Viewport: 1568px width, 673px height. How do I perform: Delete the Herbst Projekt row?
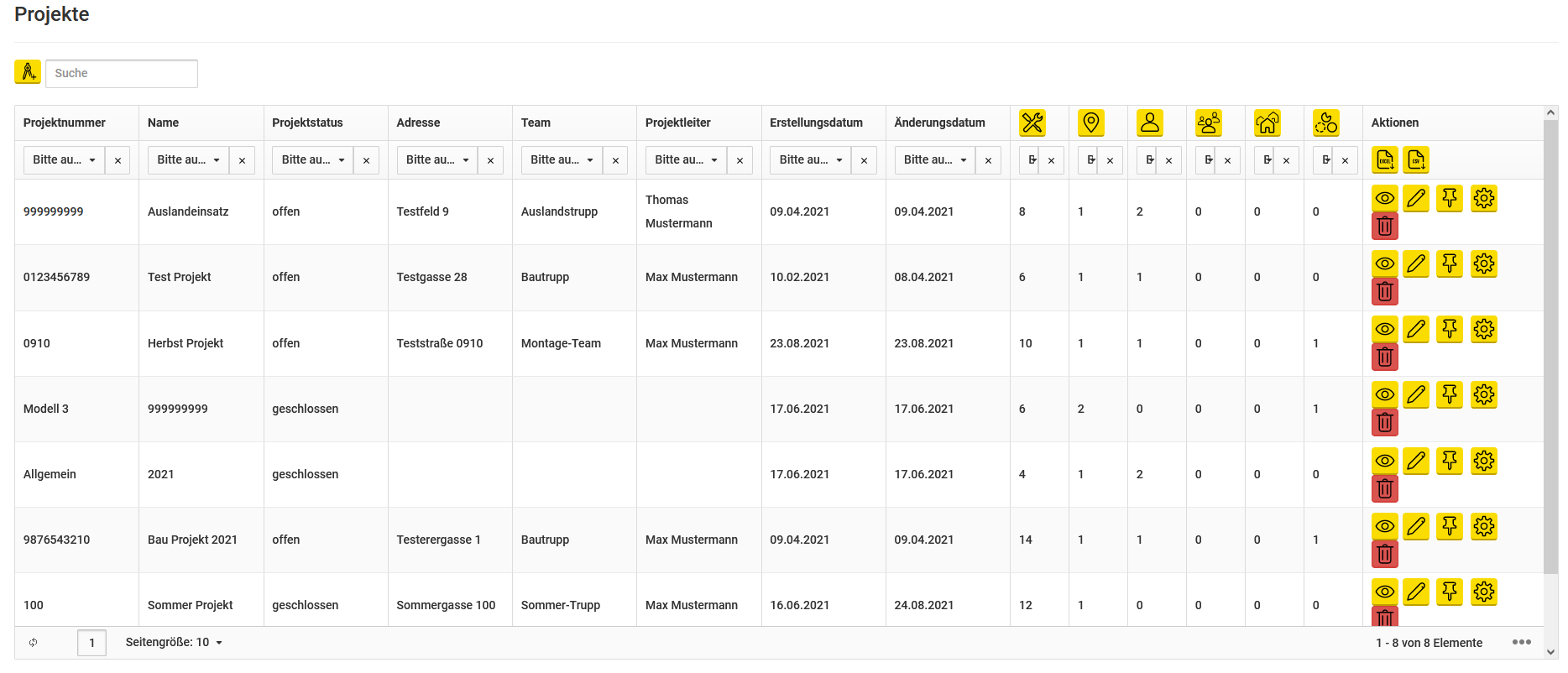click(x=1385, y=357)
